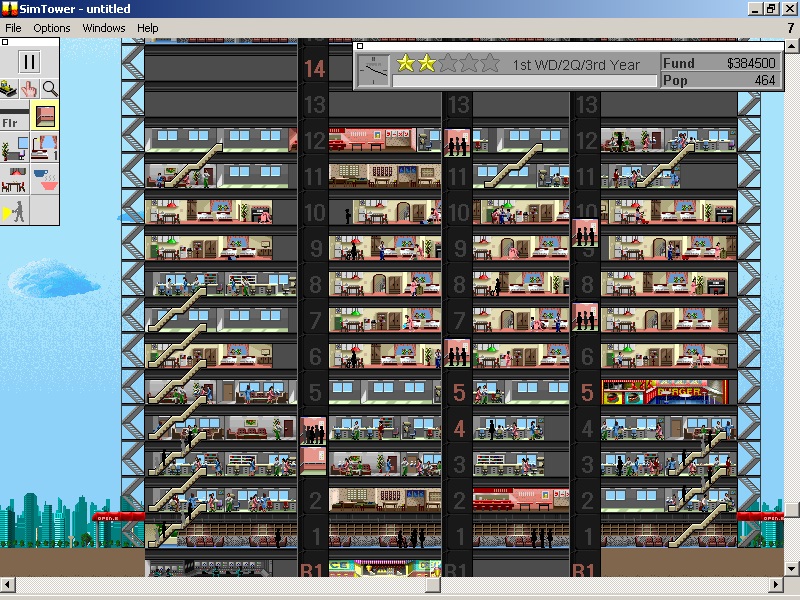
Task: Pick the elevator construction tool
Action: 44,115
